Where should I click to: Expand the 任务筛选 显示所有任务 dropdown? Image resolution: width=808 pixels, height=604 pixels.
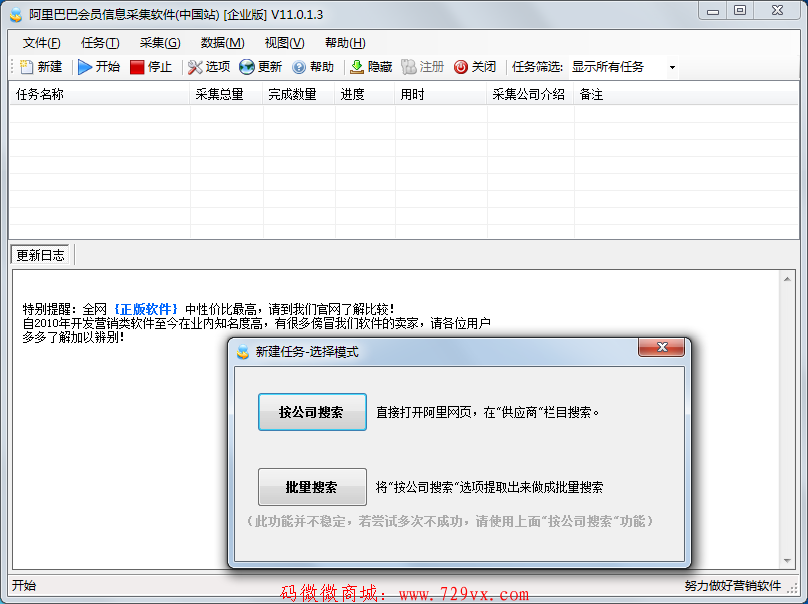[672, 68]
